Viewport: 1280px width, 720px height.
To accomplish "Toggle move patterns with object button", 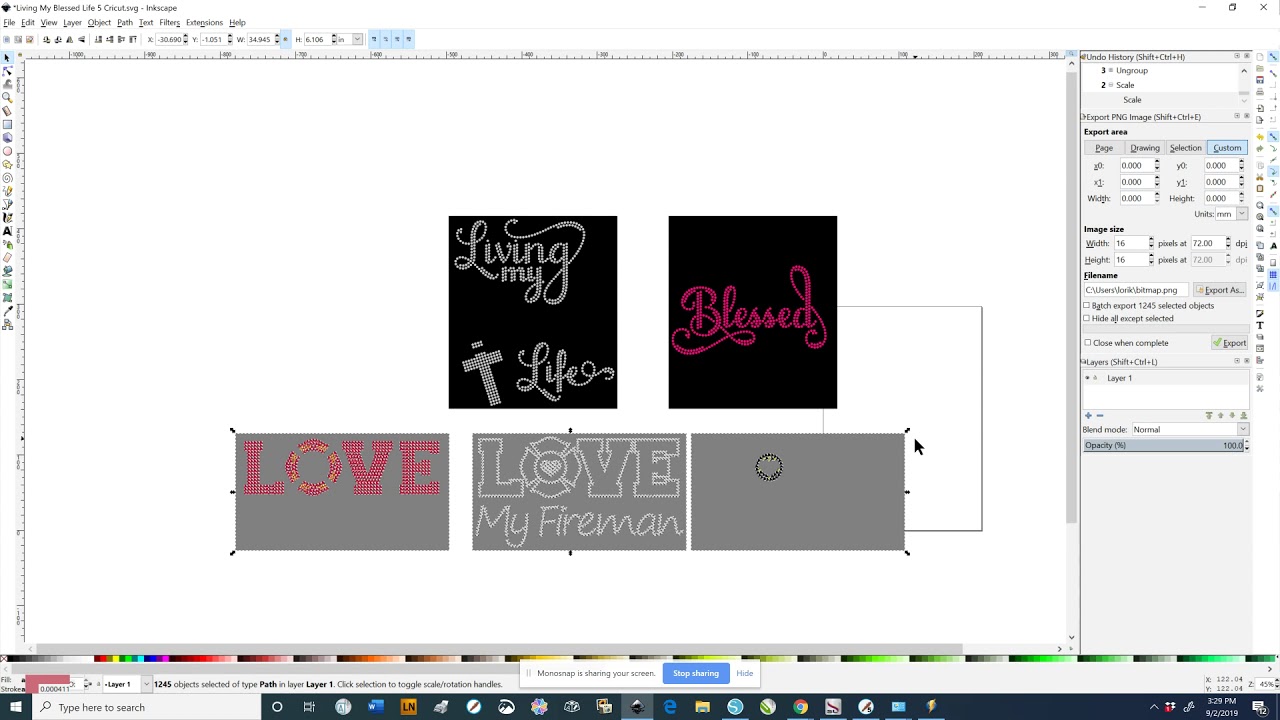I will 409,39.
